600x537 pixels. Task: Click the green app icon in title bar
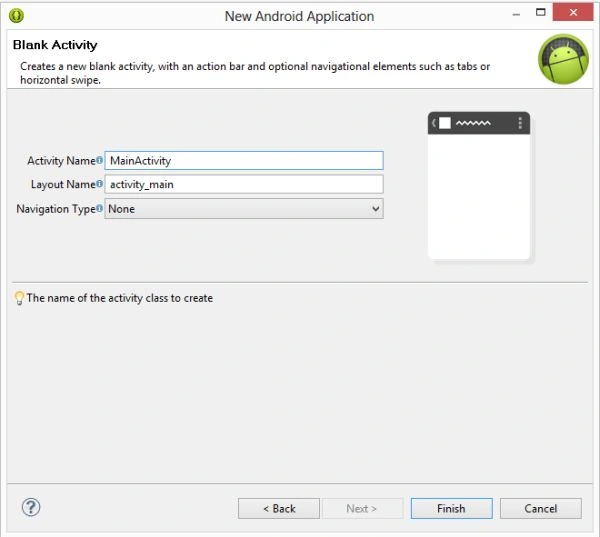click(x=16, y=16)
